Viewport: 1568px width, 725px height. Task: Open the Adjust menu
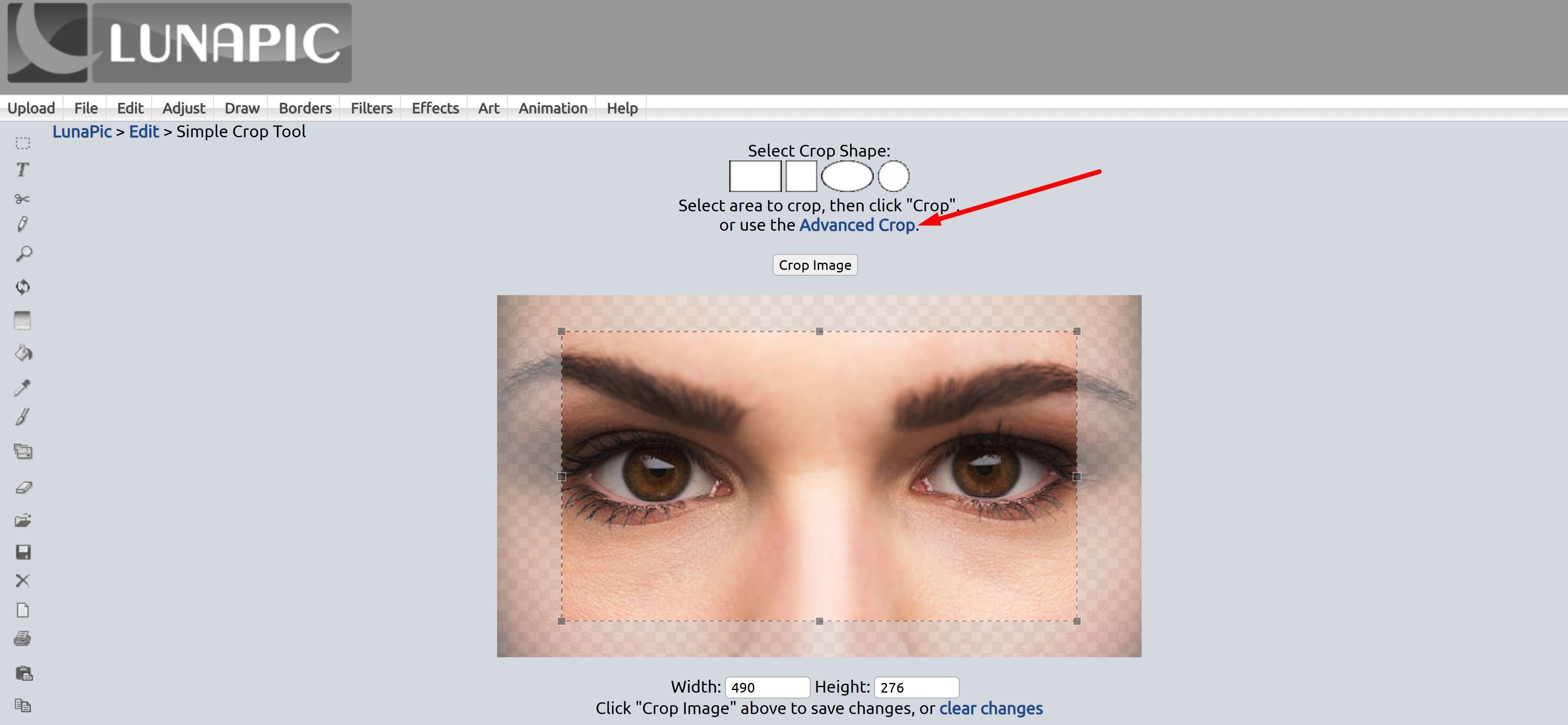click(183, 108)
